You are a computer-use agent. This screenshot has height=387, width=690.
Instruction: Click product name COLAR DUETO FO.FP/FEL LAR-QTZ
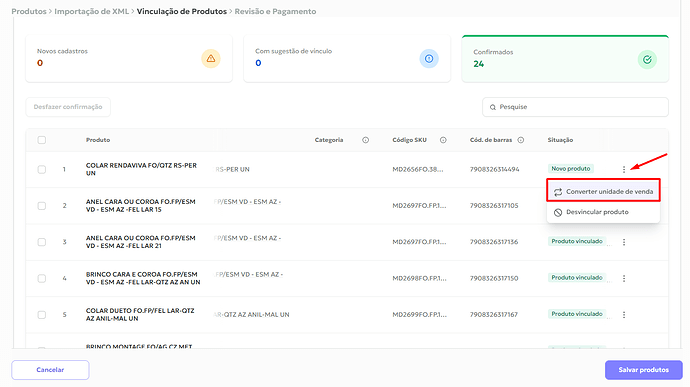(140, 315)
